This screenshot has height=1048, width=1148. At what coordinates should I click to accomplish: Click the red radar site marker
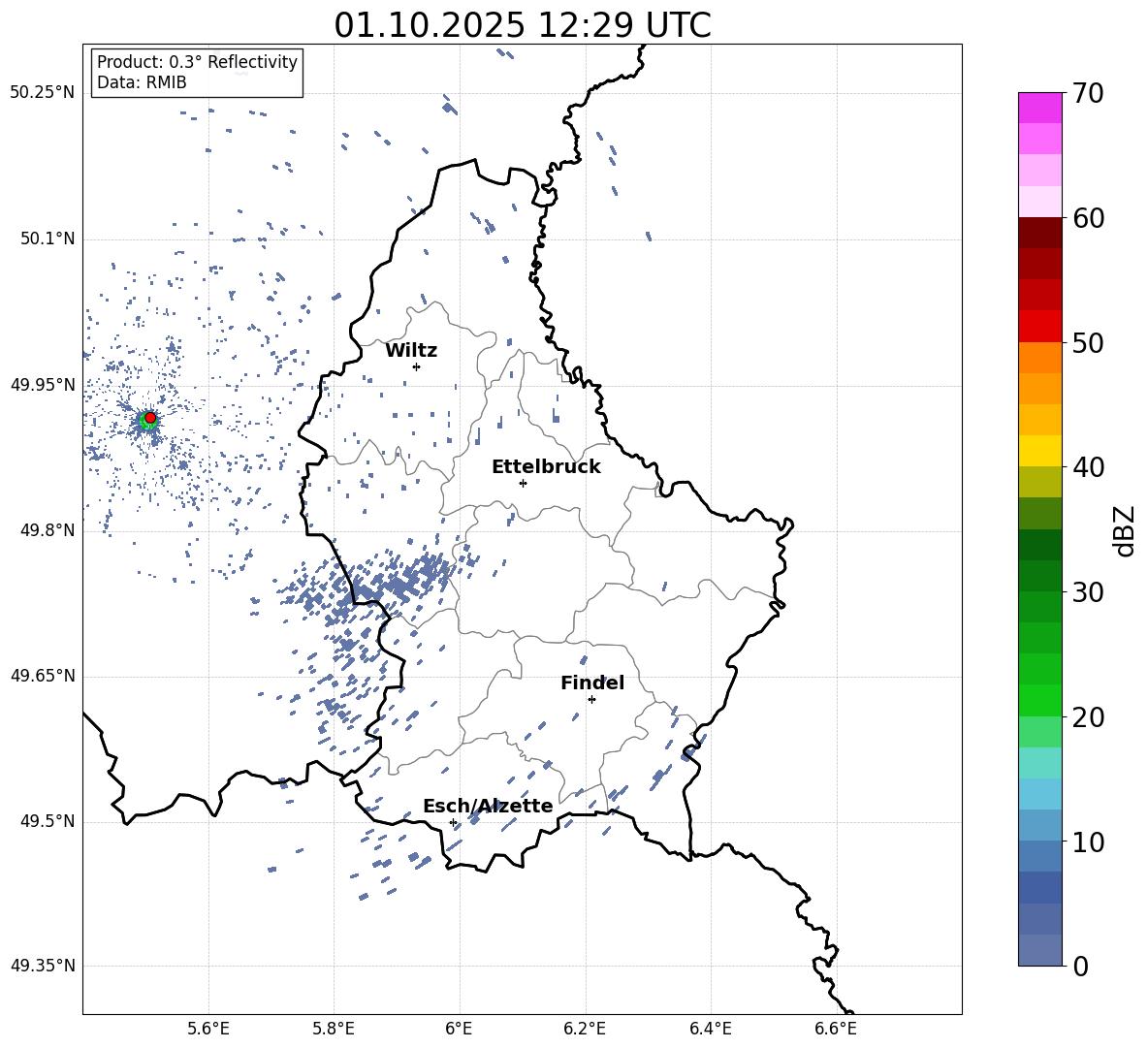pyautogui.click(x=150, y=417)
